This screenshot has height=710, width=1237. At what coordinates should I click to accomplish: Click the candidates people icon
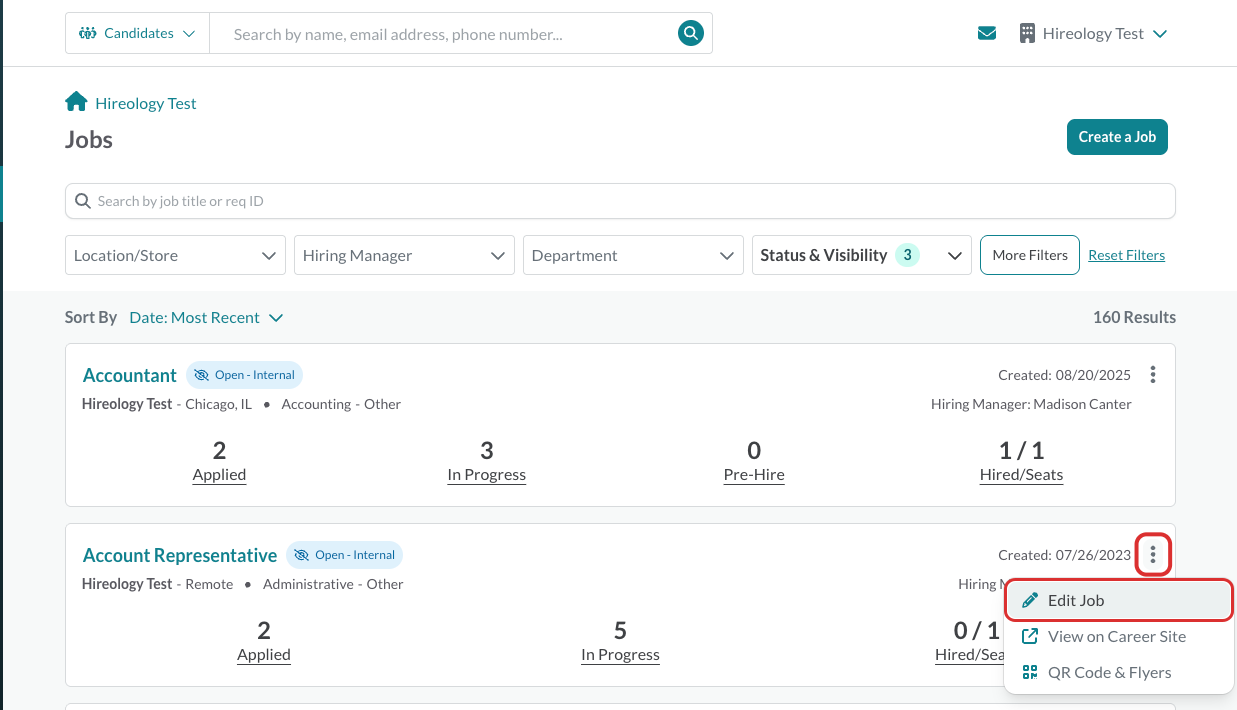coord(87,33)
